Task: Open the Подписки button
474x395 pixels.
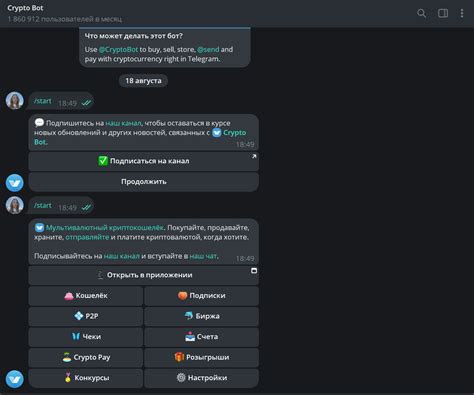Action: (201, 296)
